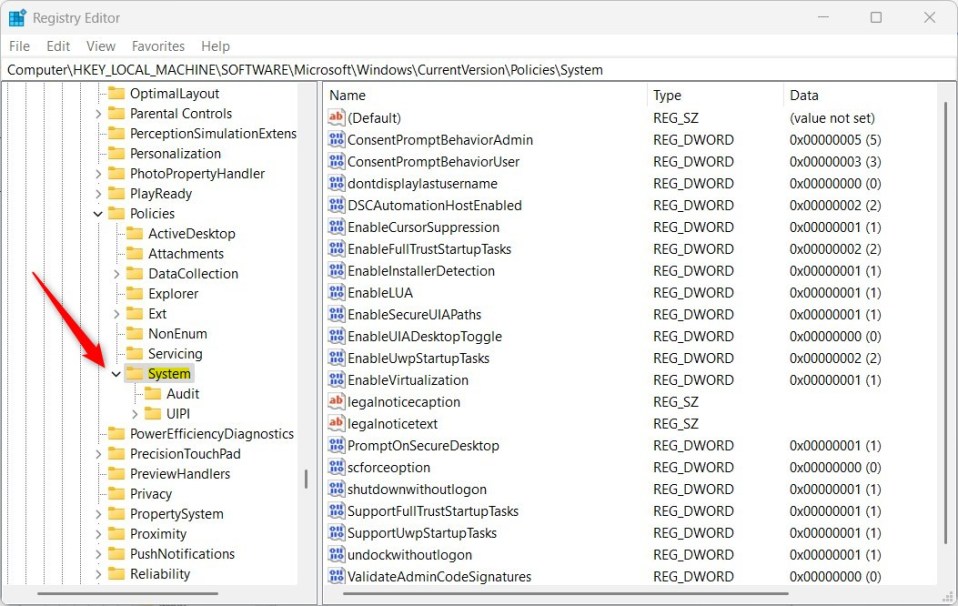Image resolution: width=958 pixels, height=606 pixels.
Task: Open the Help menu
Action: 216,46
